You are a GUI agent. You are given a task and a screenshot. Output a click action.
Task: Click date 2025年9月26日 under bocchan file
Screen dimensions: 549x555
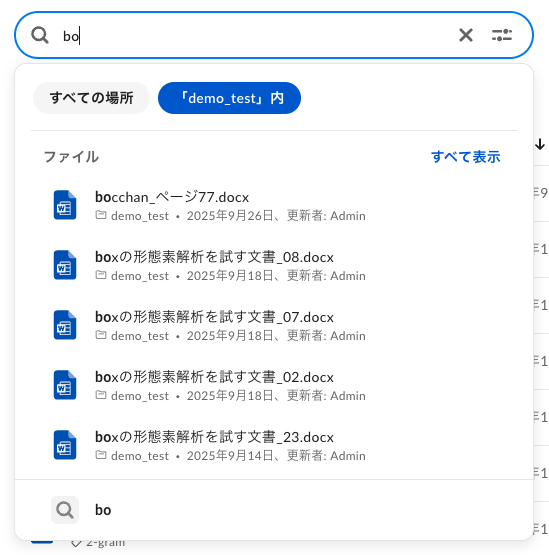coord(230,216)
